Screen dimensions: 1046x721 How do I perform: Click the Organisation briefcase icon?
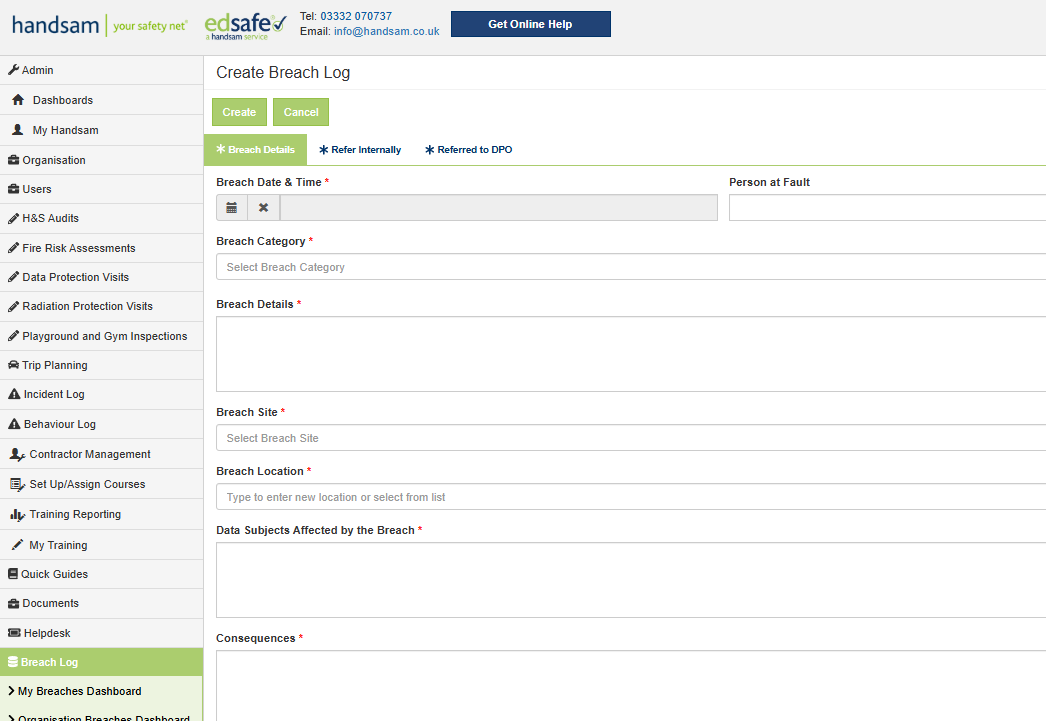tap(13, 160)
